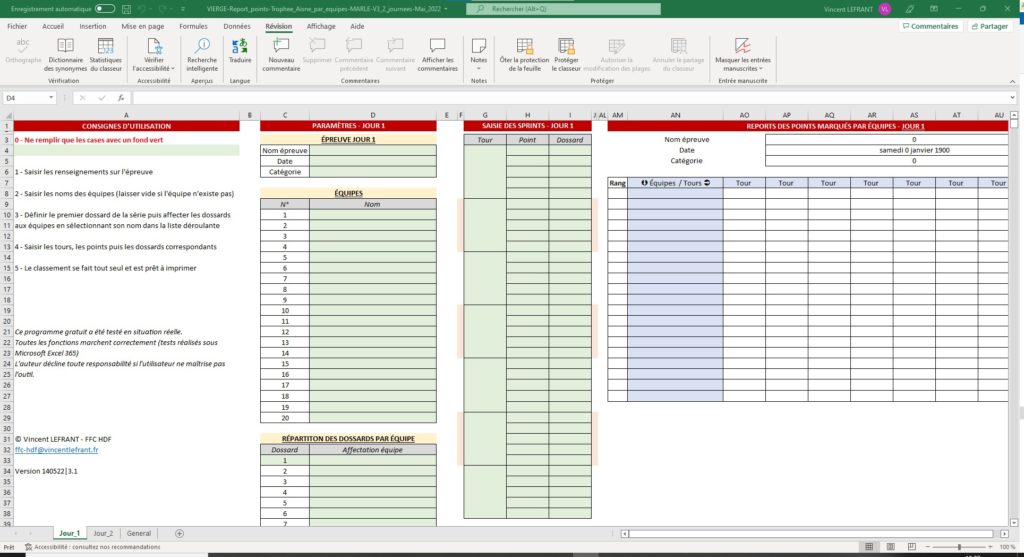Launch Recherche intelligente
Screen dimensions: 1024x557
202,54
